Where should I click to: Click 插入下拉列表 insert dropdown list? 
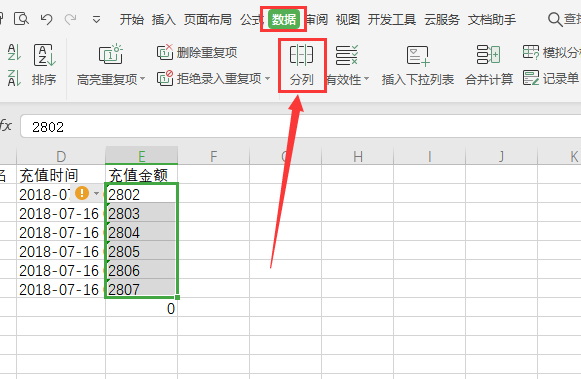coord(418,66)
